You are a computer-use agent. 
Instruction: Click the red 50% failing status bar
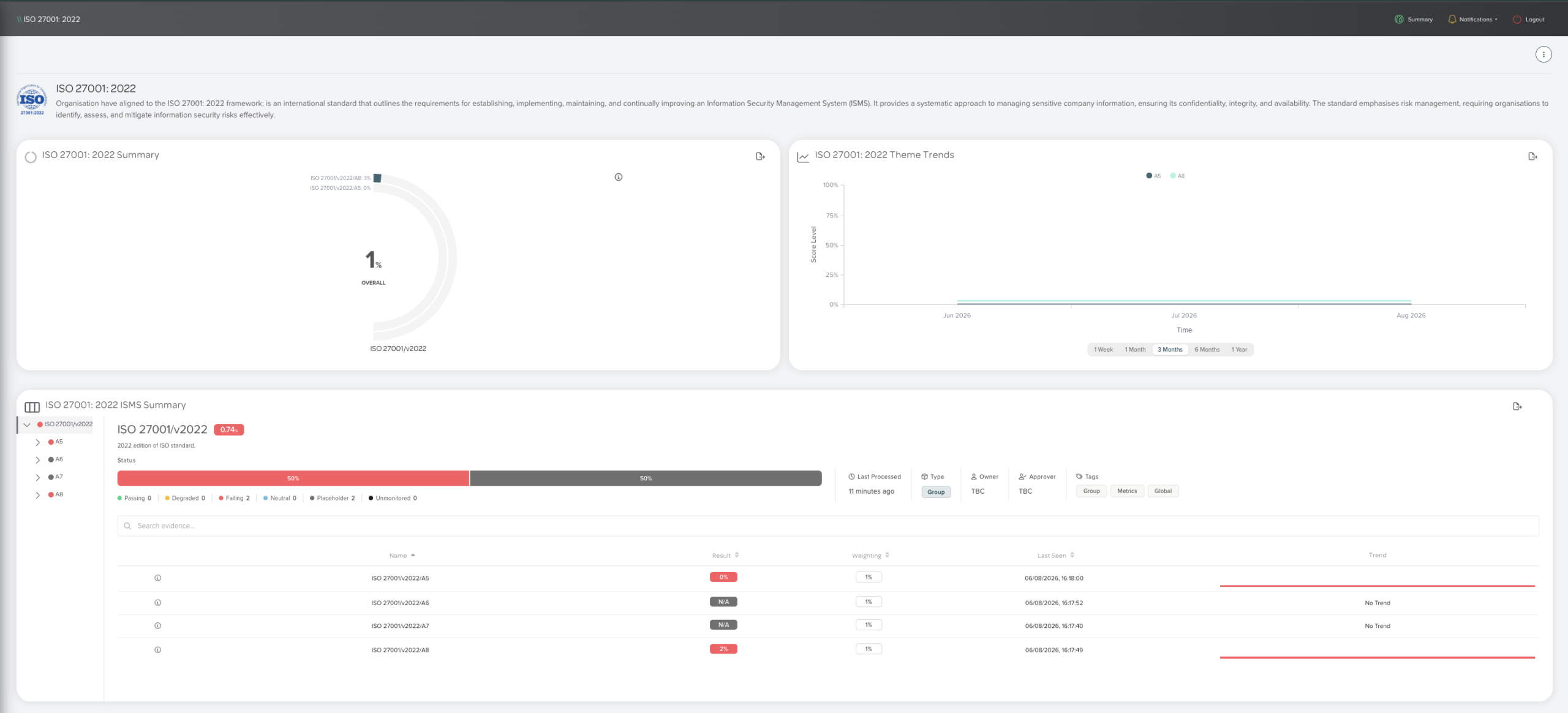[x=293, y=478]
